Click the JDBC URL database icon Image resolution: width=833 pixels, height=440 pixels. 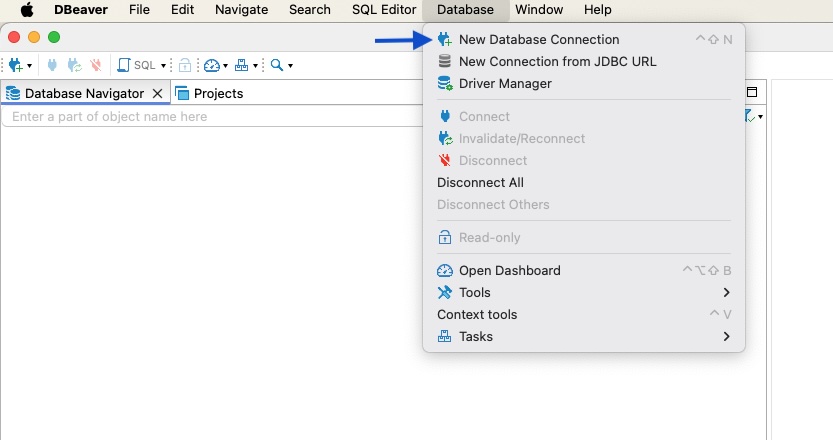[445, 61]
